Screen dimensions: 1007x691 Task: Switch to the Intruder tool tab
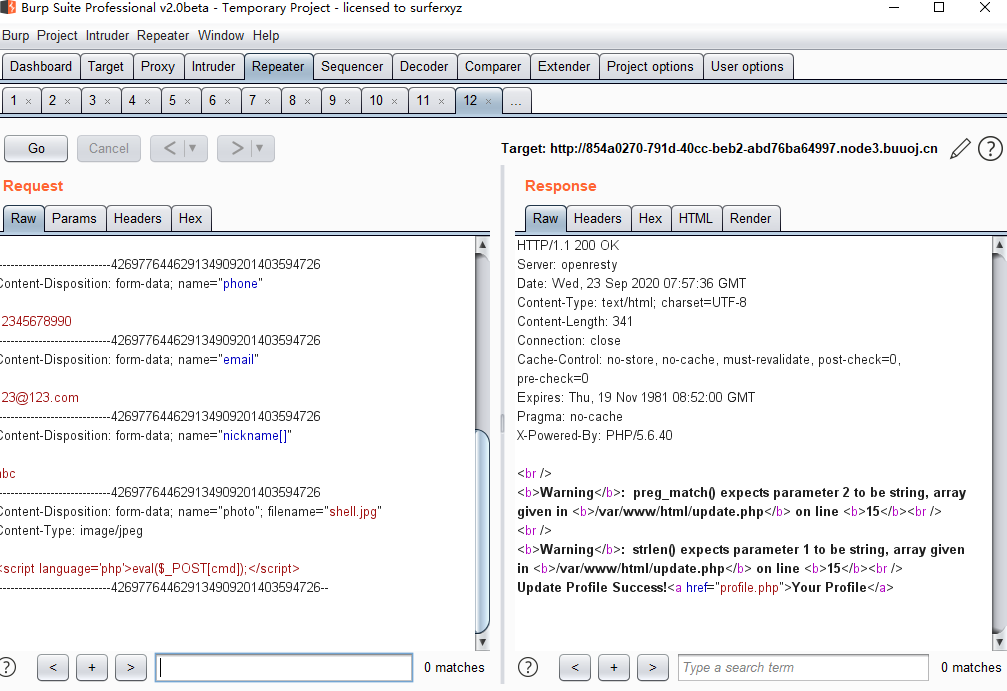tap(213, 67)
